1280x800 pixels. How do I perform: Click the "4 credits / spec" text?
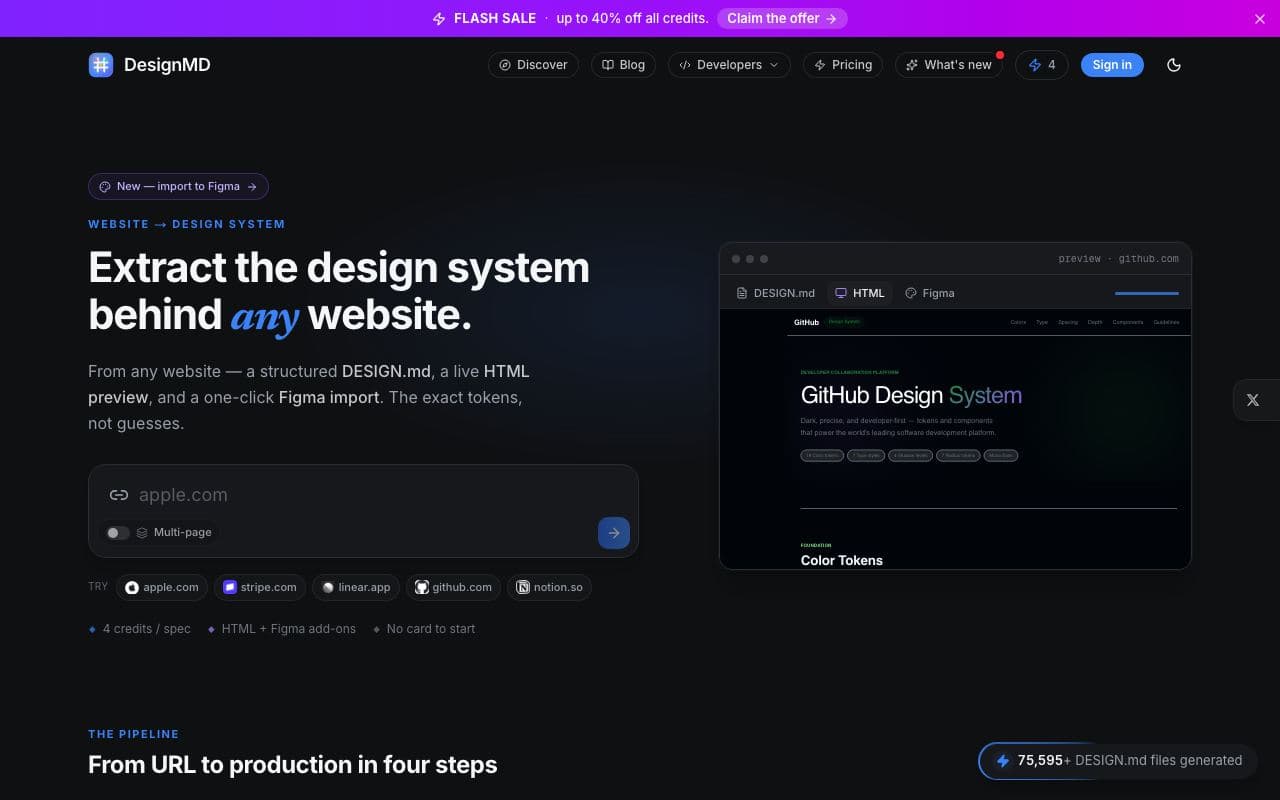tap(146, 629)
